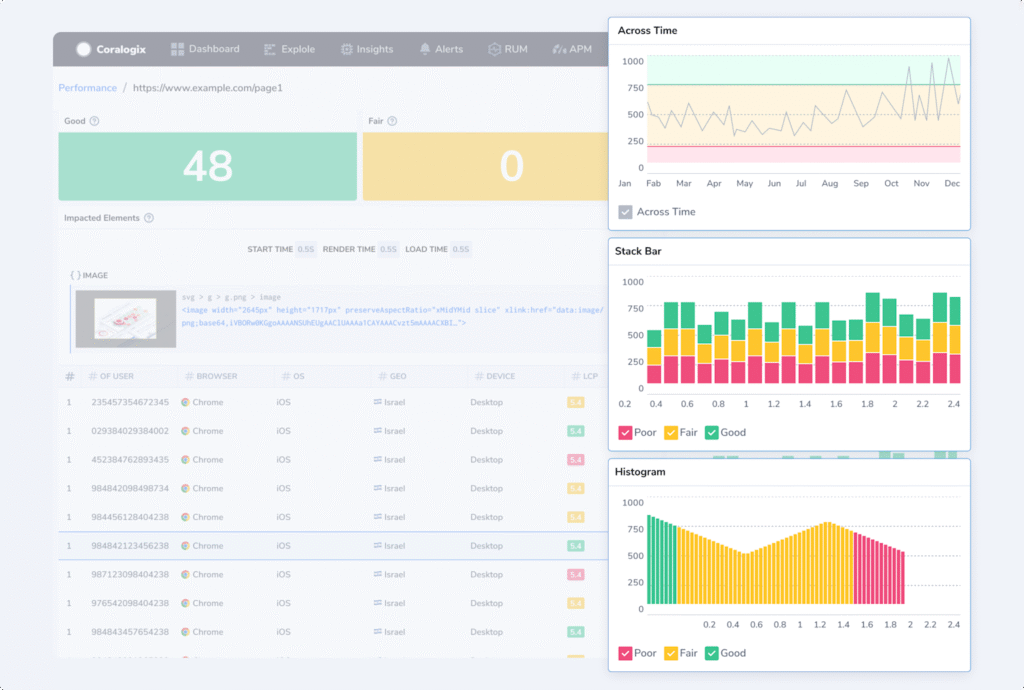Click the Coralogix logo

tap(85, 48)
